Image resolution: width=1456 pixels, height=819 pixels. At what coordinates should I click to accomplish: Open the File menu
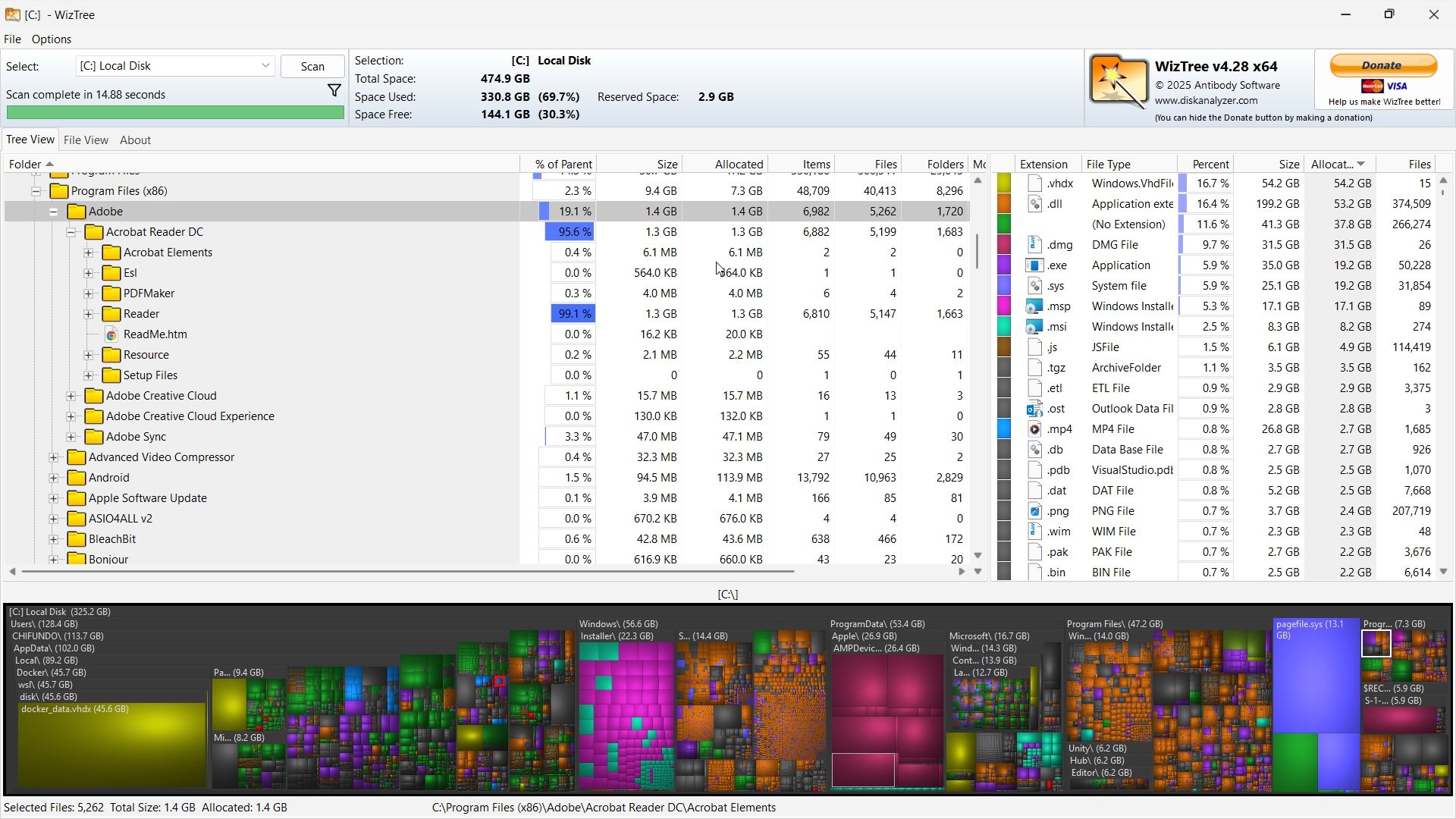pos(12,39)
